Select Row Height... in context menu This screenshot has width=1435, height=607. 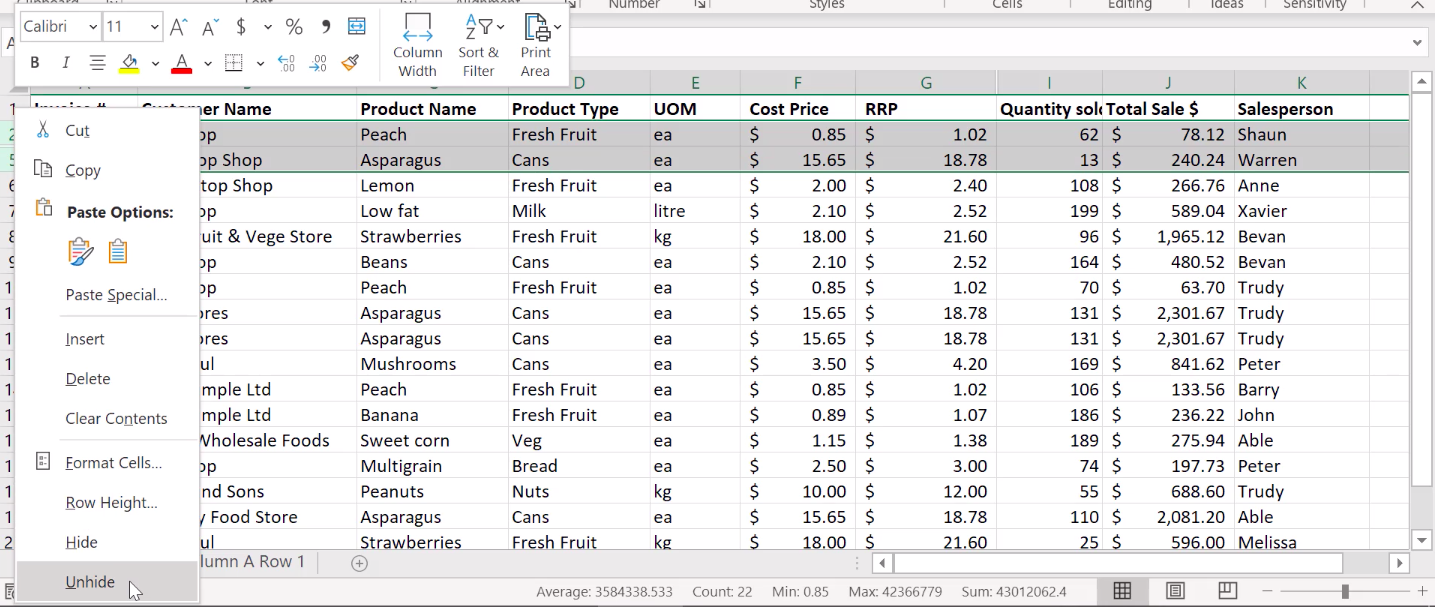[x=111, y=503]
